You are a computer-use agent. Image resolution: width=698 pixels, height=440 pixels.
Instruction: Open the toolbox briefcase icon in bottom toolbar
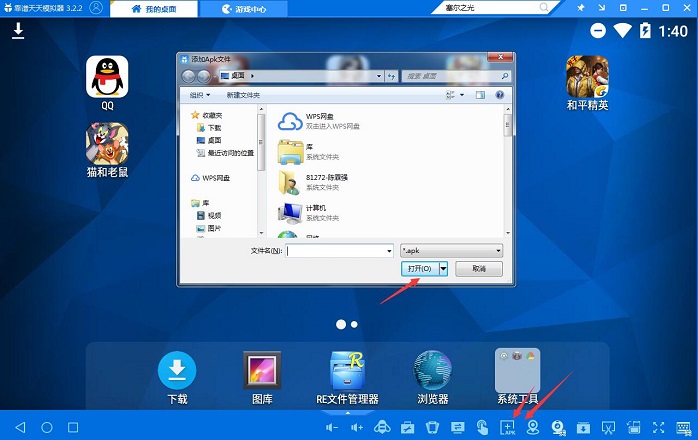tap(407, 428)
